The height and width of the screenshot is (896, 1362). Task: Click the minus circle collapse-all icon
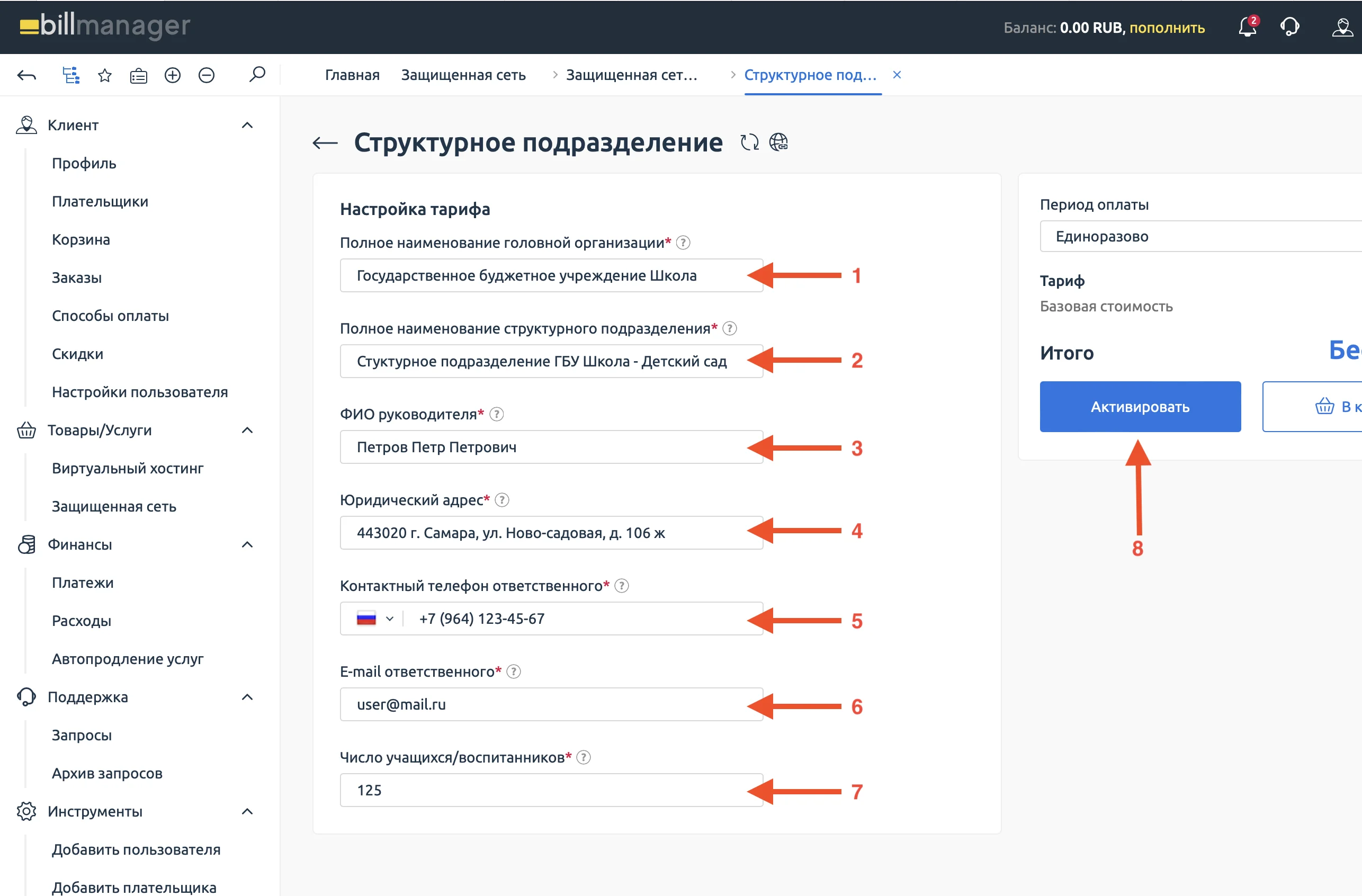206,75
